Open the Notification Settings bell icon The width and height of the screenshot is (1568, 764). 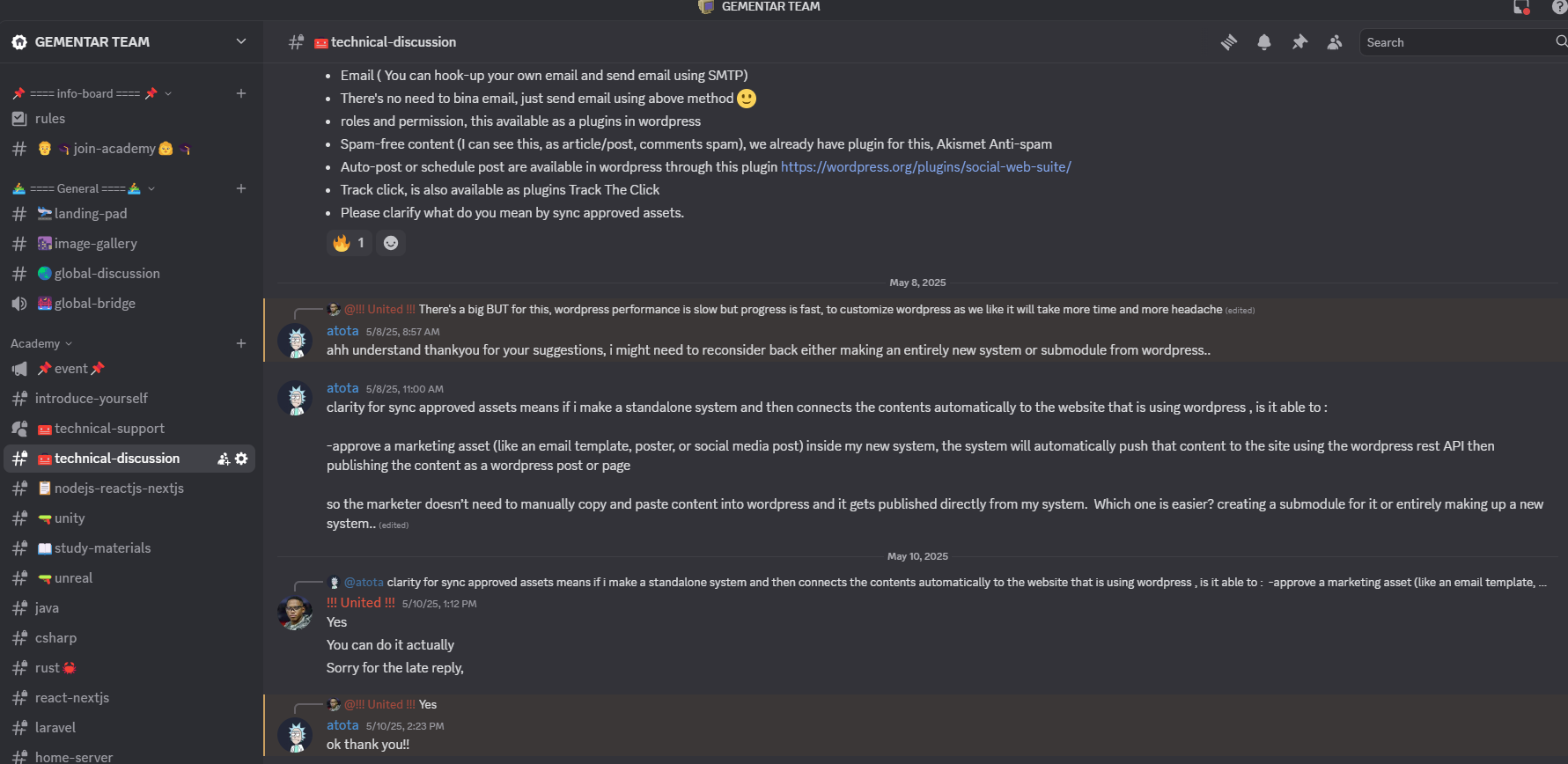(1264, 41)
